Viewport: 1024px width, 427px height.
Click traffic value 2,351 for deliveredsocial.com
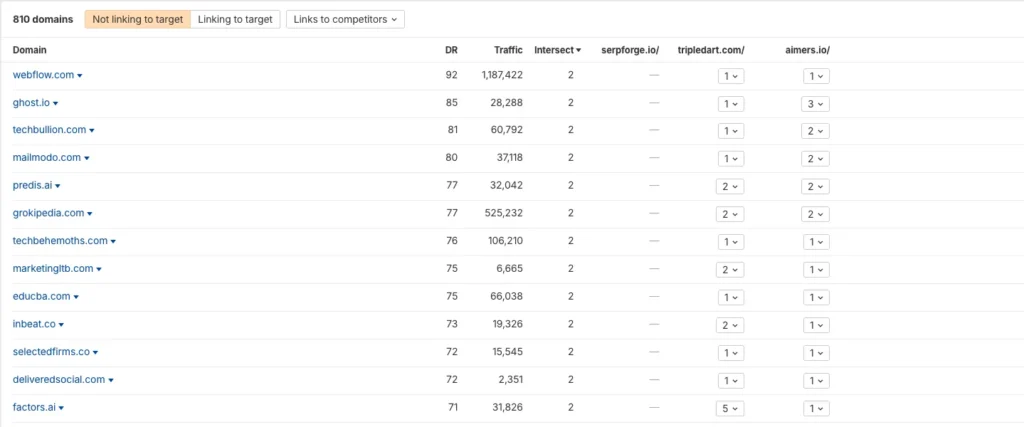pyautogui.click(x=511, y=379)
